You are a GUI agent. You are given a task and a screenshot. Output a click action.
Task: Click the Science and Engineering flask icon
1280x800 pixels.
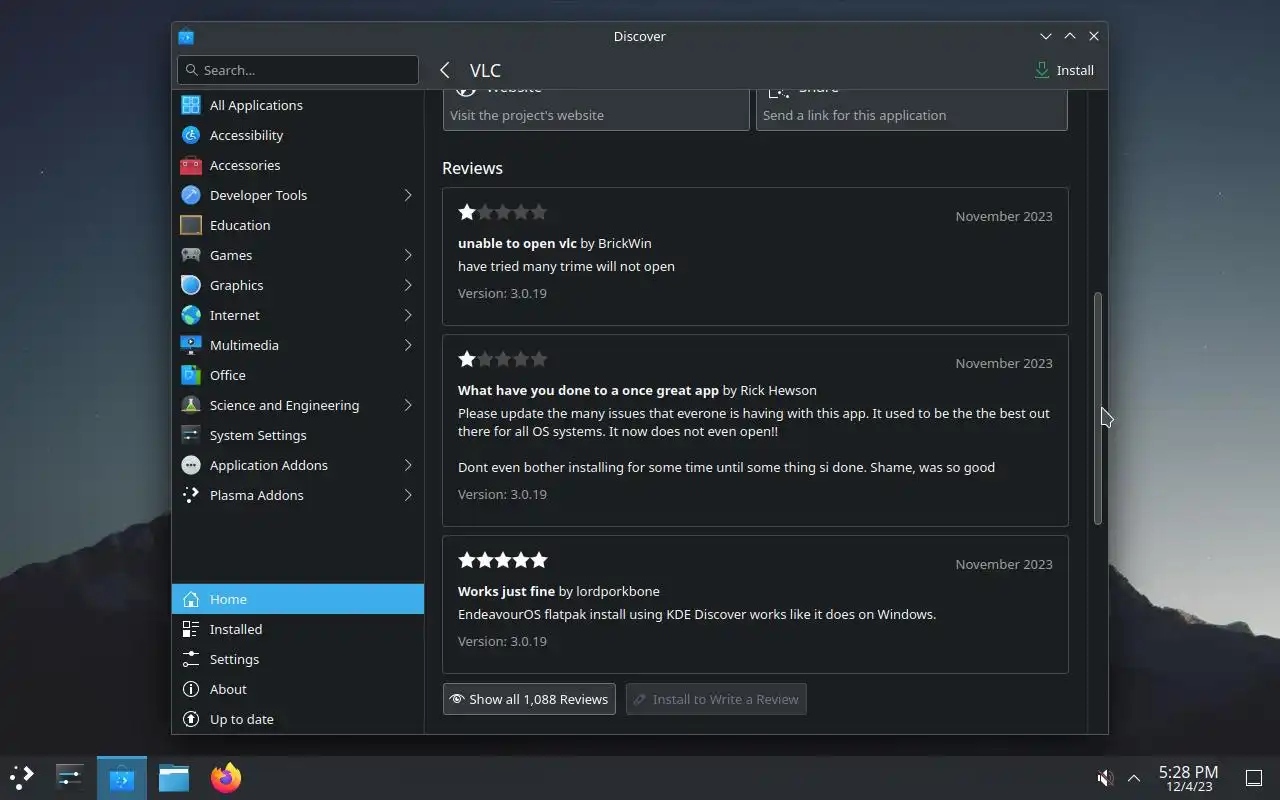(191, 405)
